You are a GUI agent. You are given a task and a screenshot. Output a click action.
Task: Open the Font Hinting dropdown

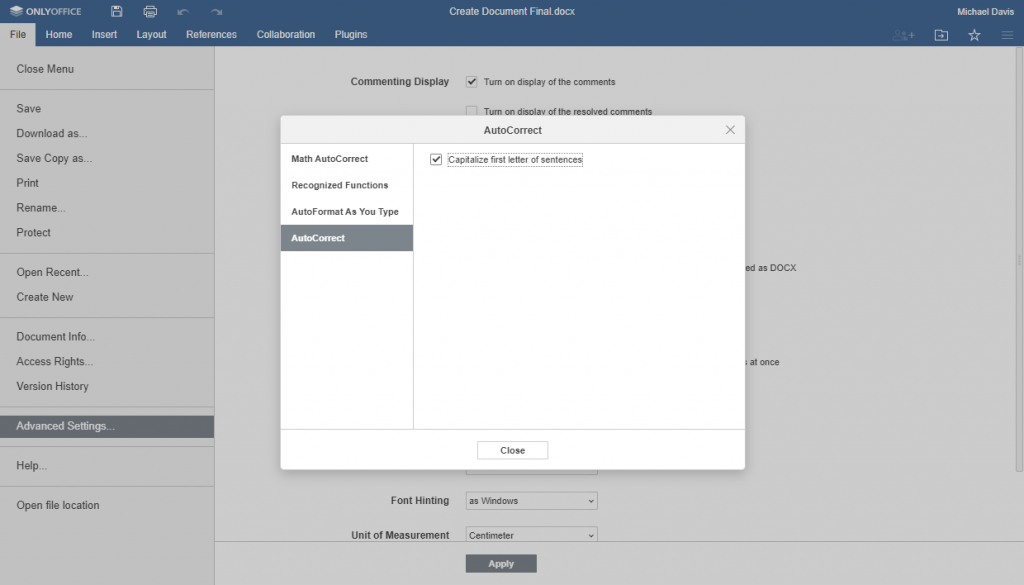click(530, 500)
